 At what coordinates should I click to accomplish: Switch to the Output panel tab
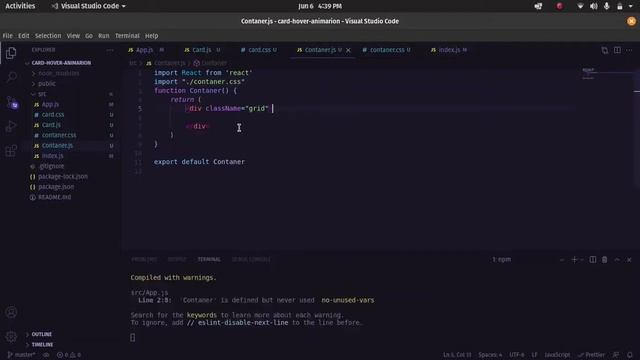177,260
